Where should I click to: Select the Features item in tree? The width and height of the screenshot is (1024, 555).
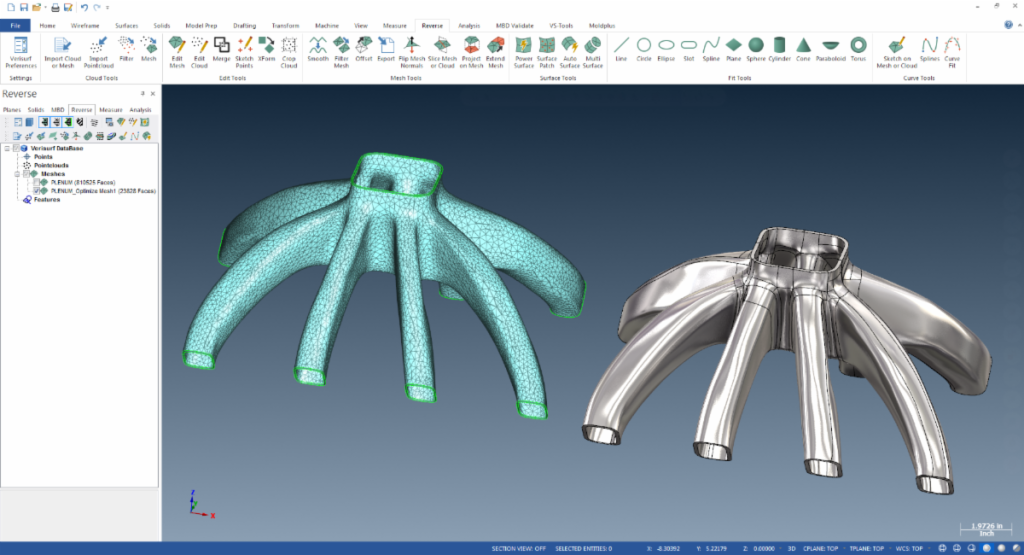47,199
